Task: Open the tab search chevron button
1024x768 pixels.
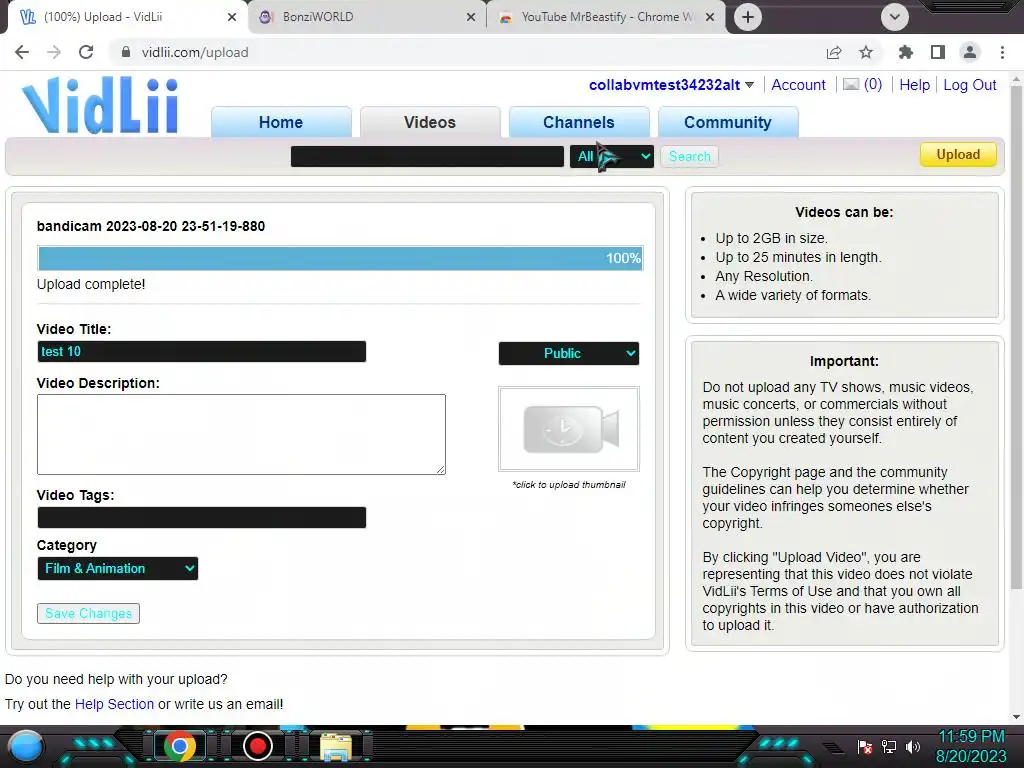Action: point(895,17)
